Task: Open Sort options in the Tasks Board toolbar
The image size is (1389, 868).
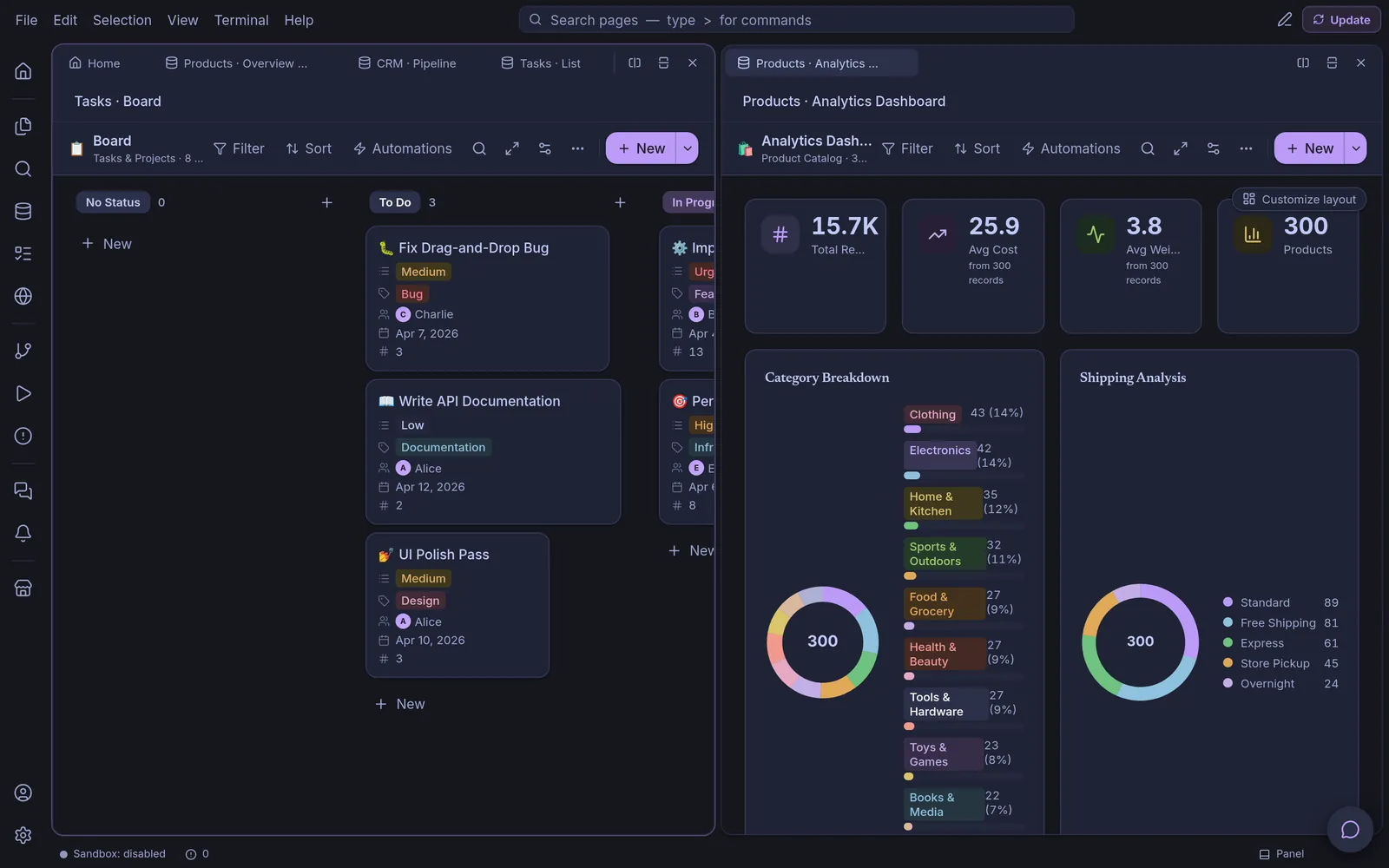Action: tap(309, 148)
